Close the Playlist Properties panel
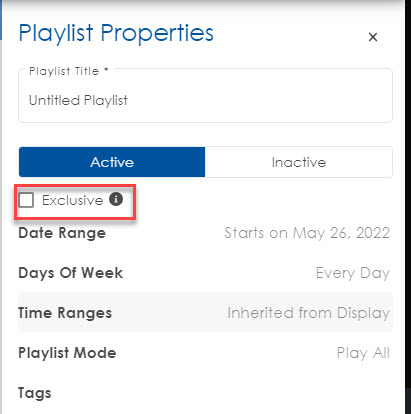Screen dimensions: 411x414 click(x=373, y=37)
